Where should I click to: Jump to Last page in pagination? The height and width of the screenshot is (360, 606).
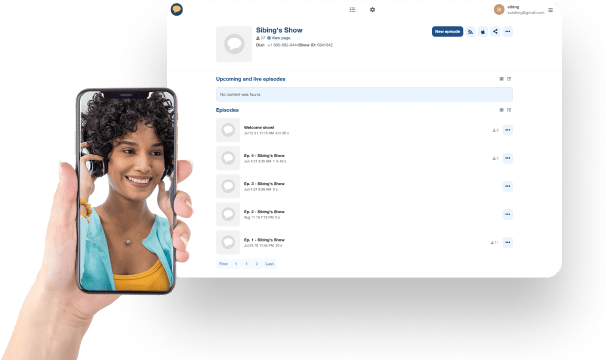270,264
